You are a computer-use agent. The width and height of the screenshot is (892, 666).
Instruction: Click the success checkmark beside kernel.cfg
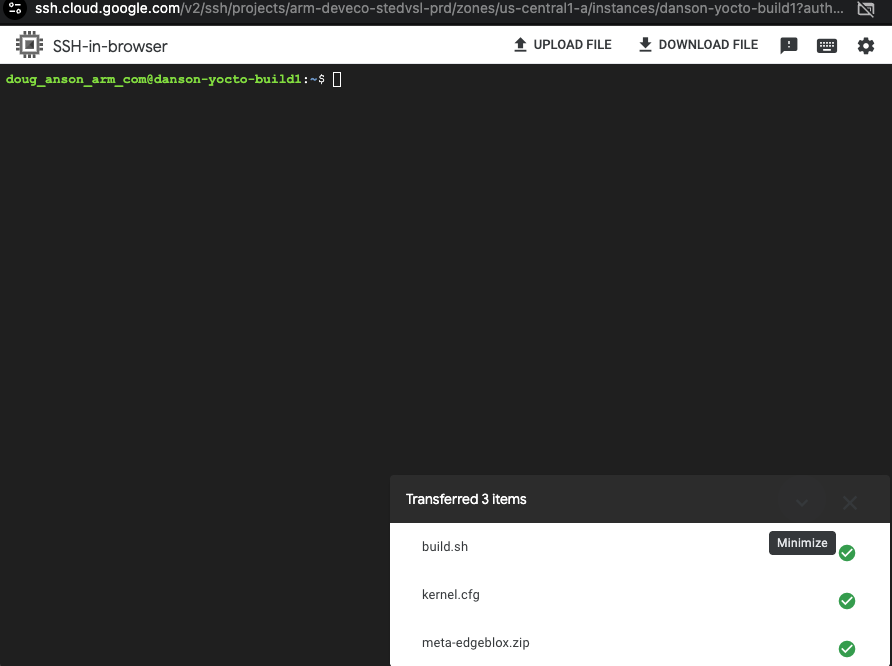pos(847,601)
